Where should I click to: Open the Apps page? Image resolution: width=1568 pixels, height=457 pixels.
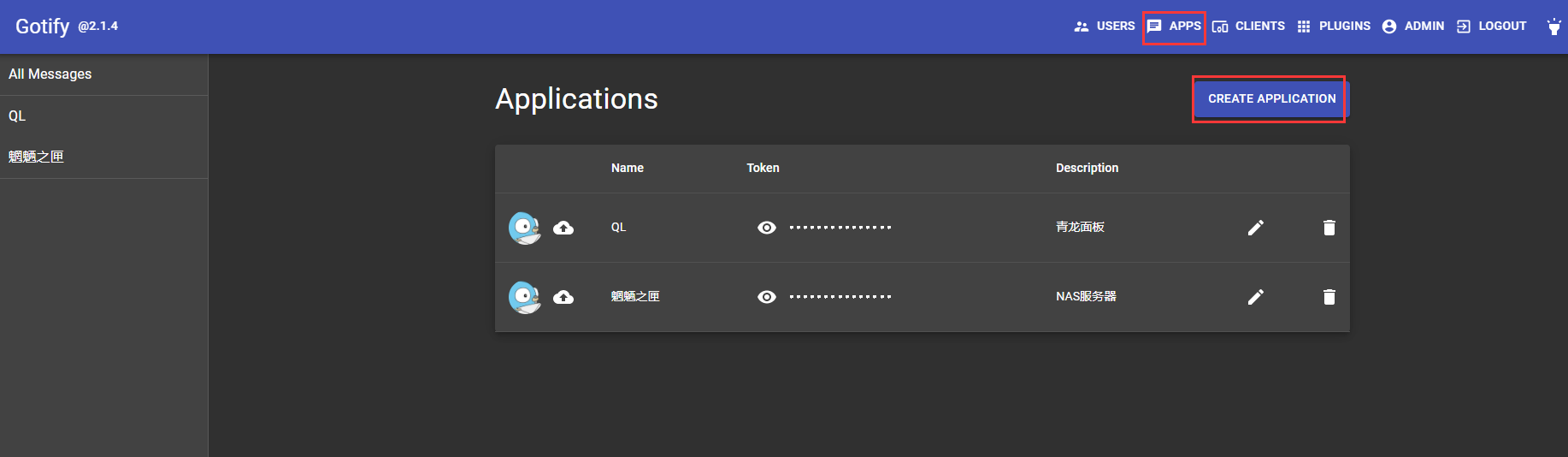(x=1174, y=27)
